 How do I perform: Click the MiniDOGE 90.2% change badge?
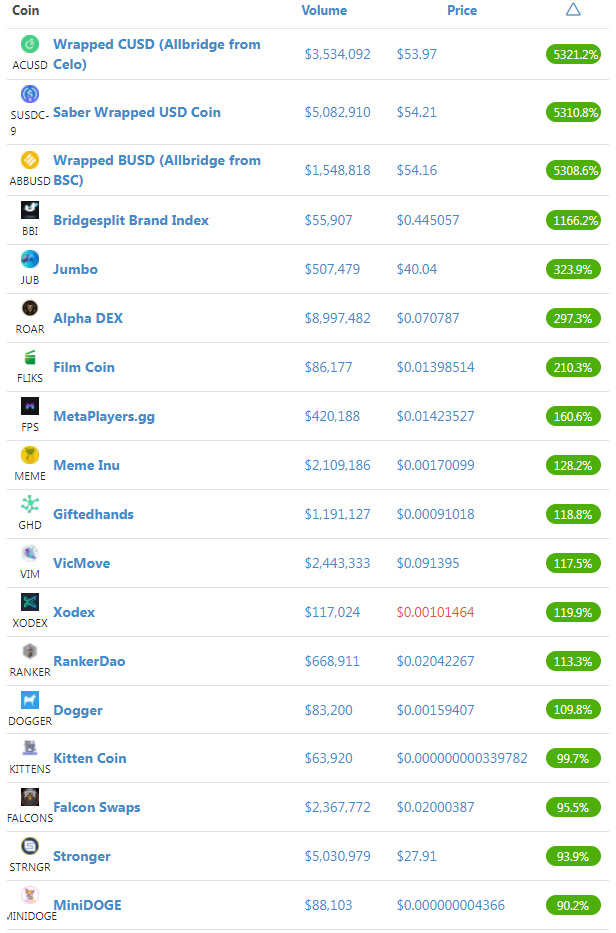(573, 906)
